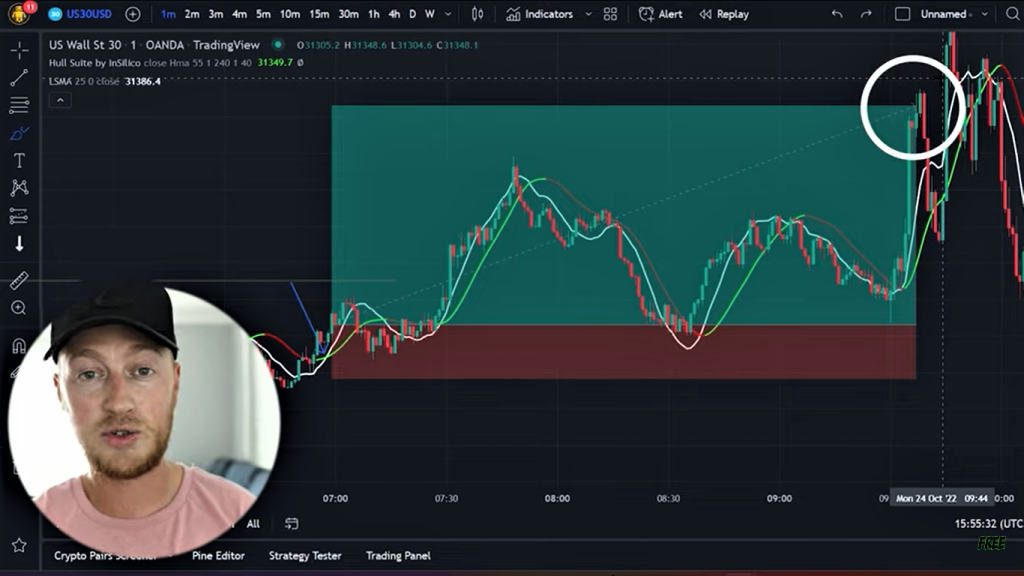
Task: Expand the Indicators favorites dropdown arrow
Action: [587, 14]
